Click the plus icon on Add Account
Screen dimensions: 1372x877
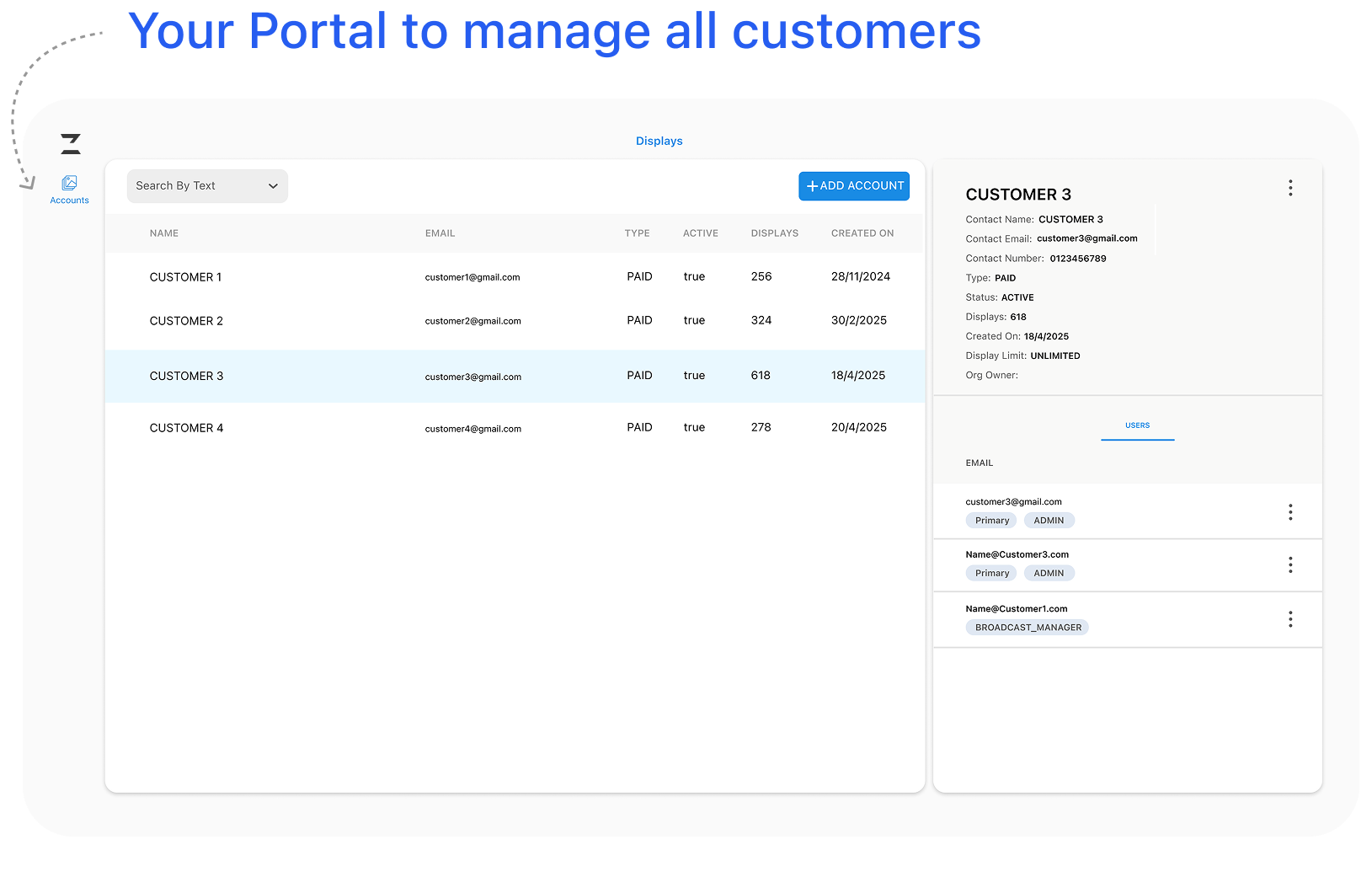pyautogui.click(x=812, y=186)
